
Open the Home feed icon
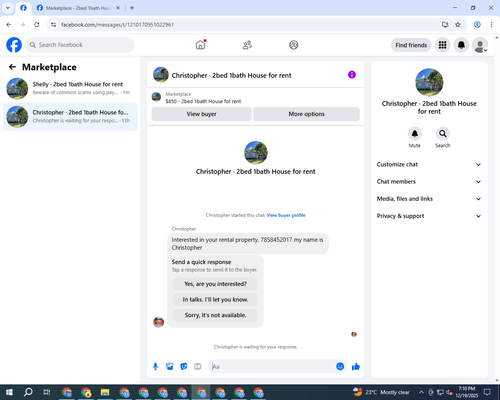(x=200, y=45)
